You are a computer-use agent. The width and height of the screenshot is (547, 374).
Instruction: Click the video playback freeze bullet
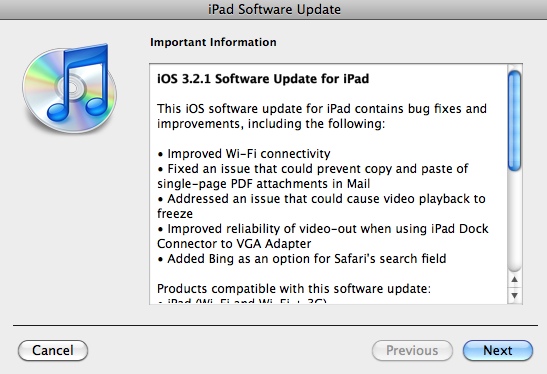click(x=321, y=206)
